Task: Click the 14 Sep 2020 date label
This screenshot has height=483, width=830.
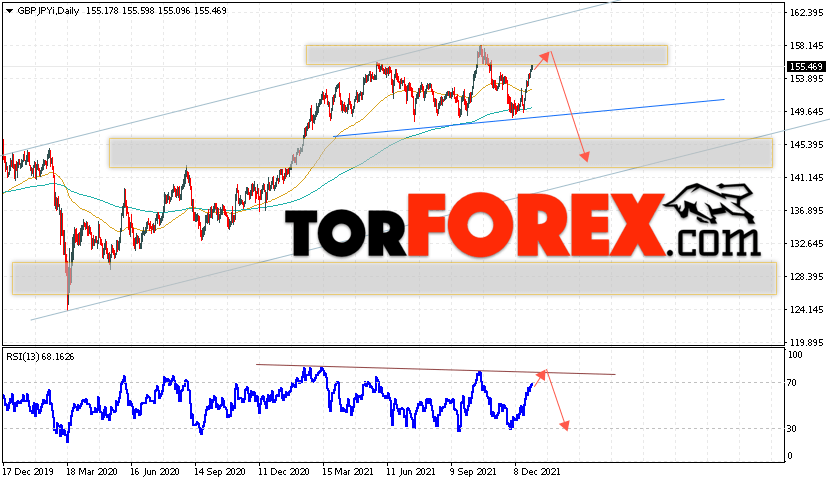Action: click(220, 471)
